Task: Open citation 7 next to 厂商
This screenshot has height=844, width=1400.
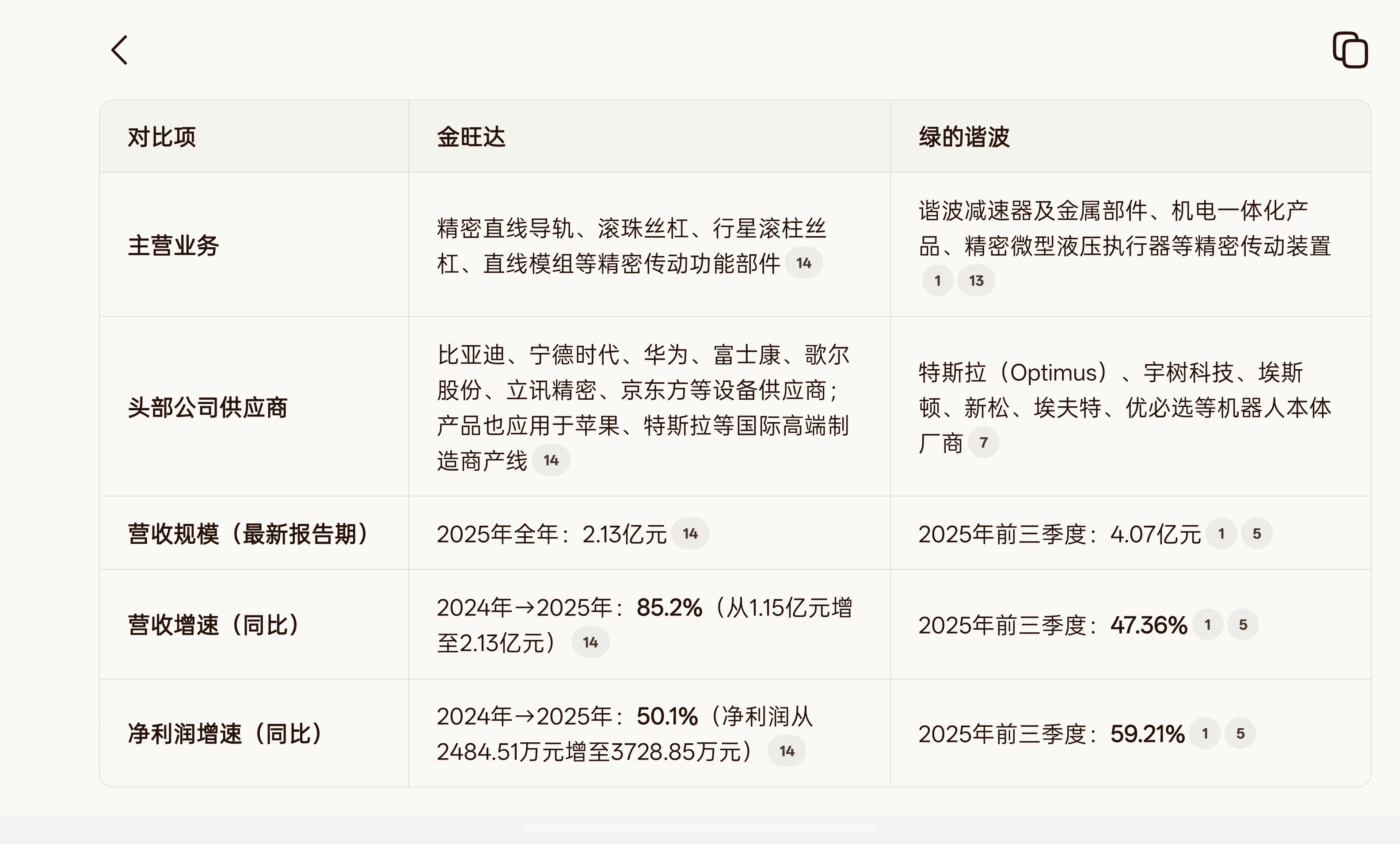Action: pyautogui.click(x=984, y=443)
